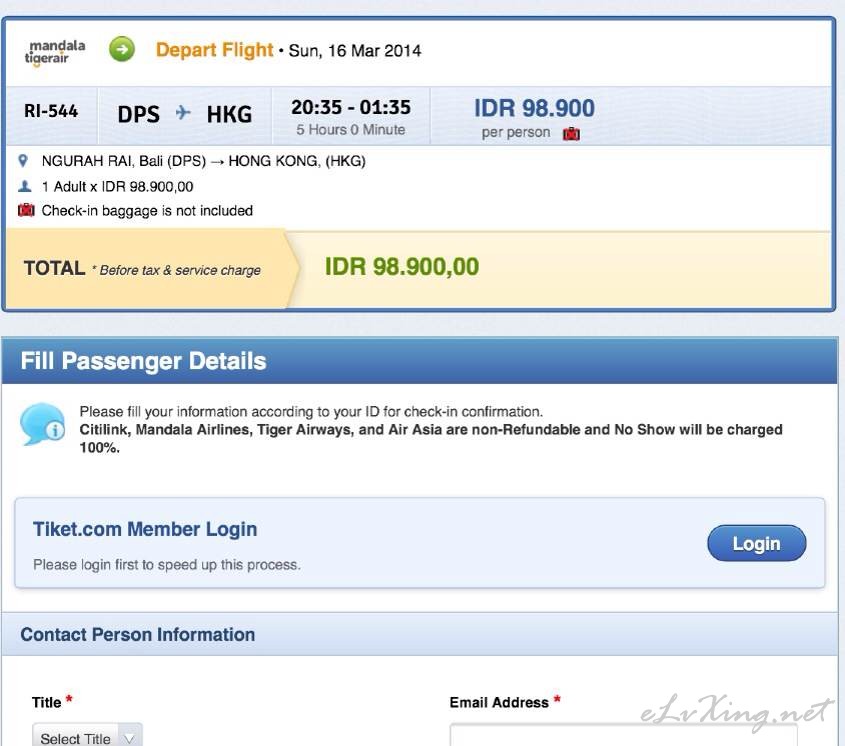Click the red baggage icon beside per person

point(571,133)
